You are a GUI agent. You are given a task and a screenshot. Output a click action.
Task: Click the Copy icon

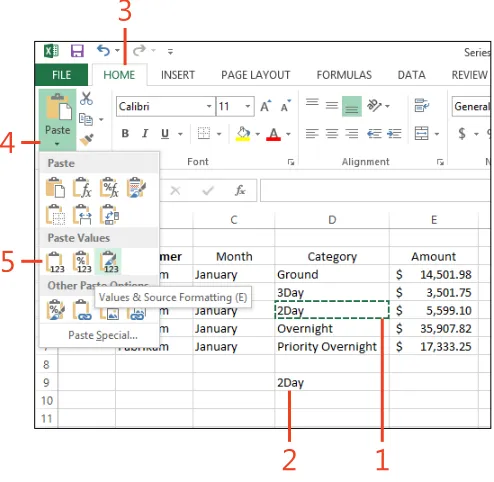tap(86, 119)
